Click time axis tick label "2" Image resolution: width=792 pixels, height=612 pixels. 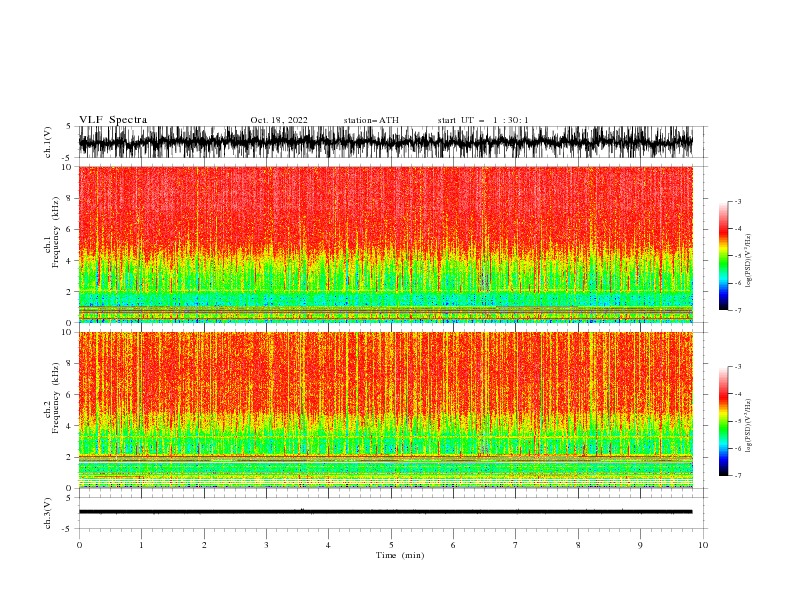pyautogui.click(x=204, y=545)
